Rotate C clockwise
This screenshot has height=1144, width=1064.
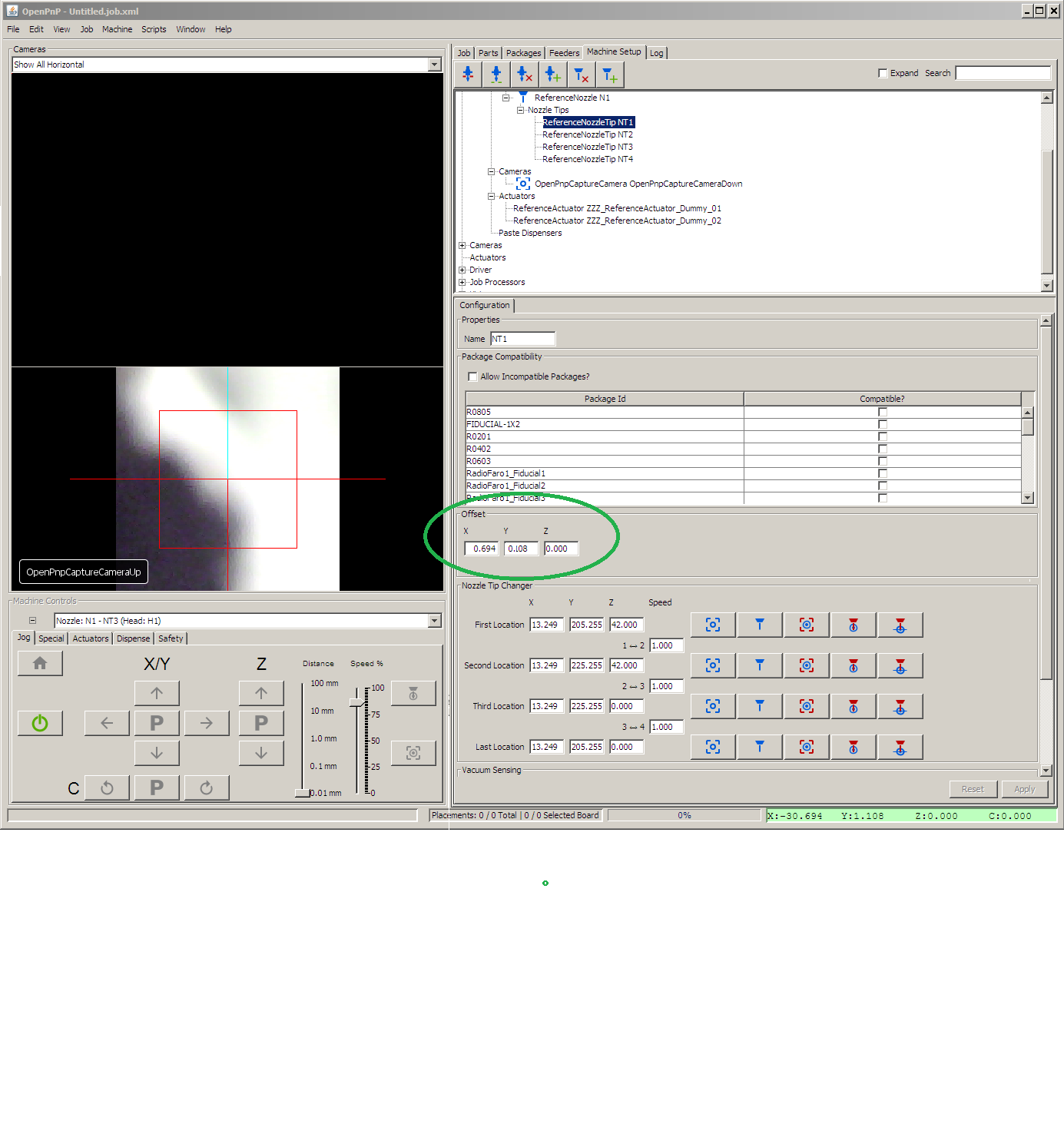coord(207,788)
